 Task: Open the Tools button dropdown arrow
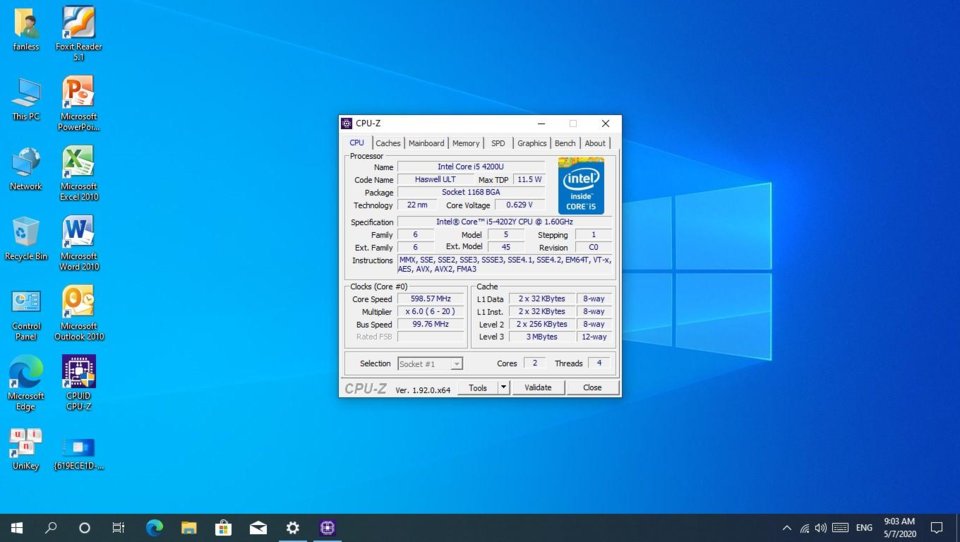(x=503, y=387)
